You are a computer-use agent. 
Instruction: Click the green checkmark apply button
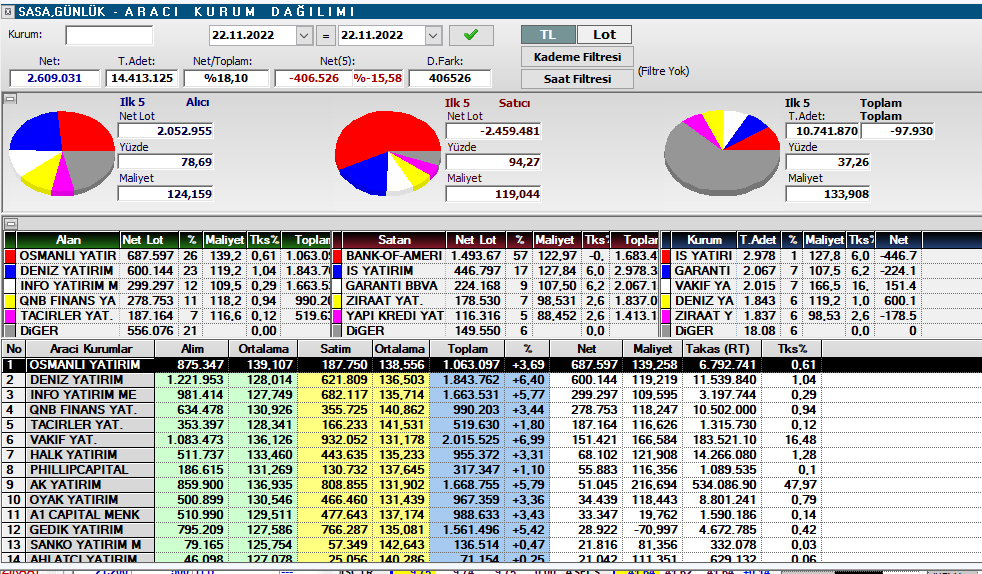coord(471,35)
